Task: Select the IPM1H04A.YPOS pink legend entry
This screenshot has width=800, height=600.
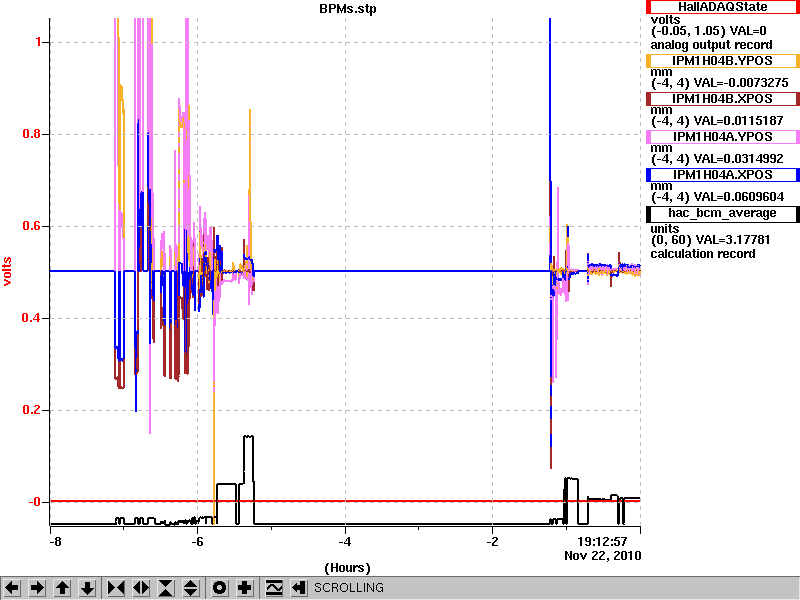Action: tap(722, 137)
